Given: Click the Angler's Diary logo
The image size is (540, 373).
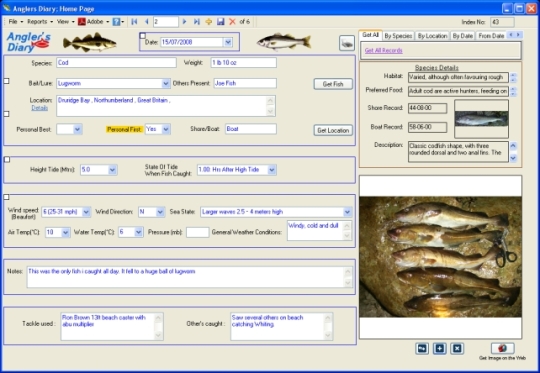Looking at the screenshot, I should [x=29, y=42].
